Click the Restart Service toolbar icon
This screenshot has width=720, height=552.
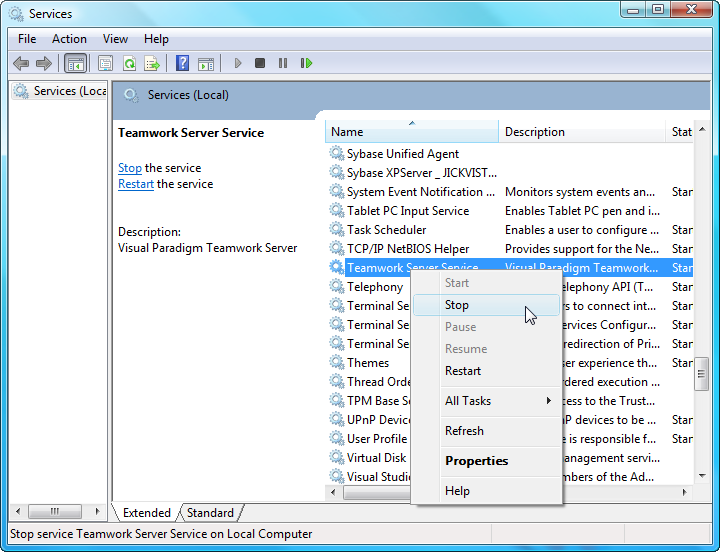point(306,63)
